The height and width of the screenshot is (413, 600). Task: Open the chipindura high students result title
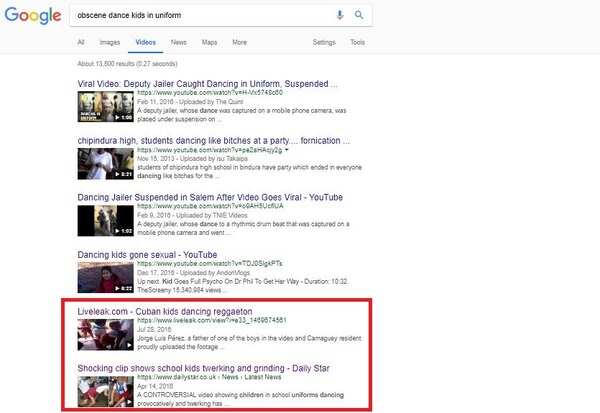click(214, 140)
